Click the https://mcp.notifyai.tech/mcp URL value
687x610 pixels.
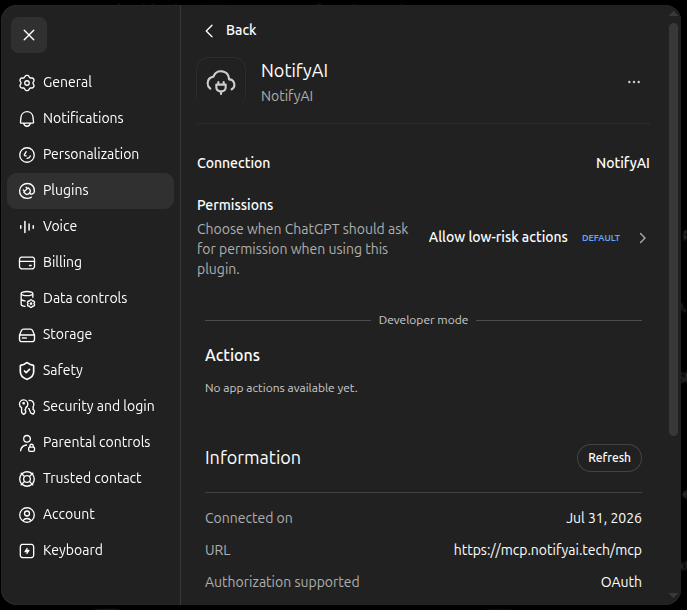(x=547, y=550)
